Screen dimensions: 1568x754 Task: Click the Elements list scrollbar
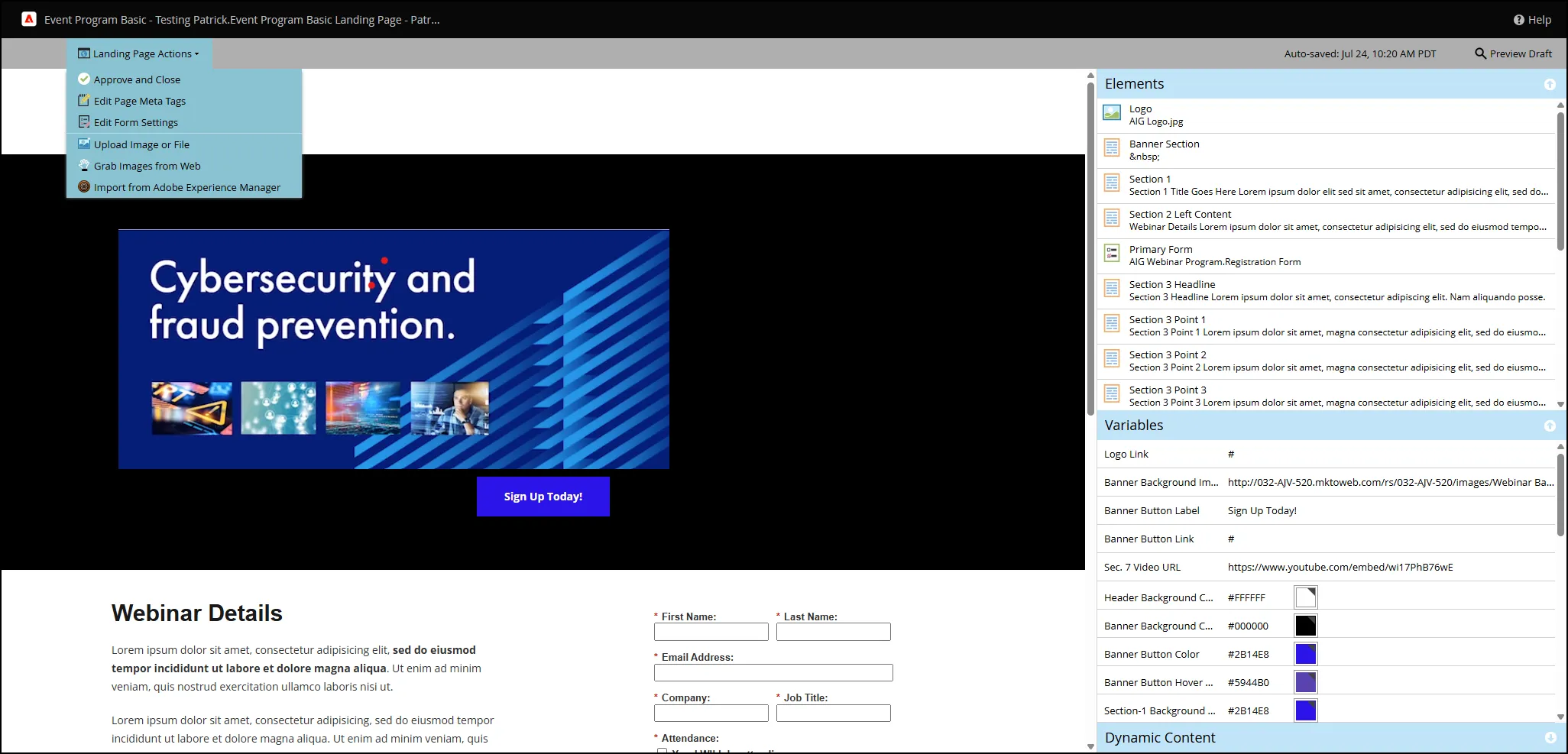click(x=1560, y=180)
